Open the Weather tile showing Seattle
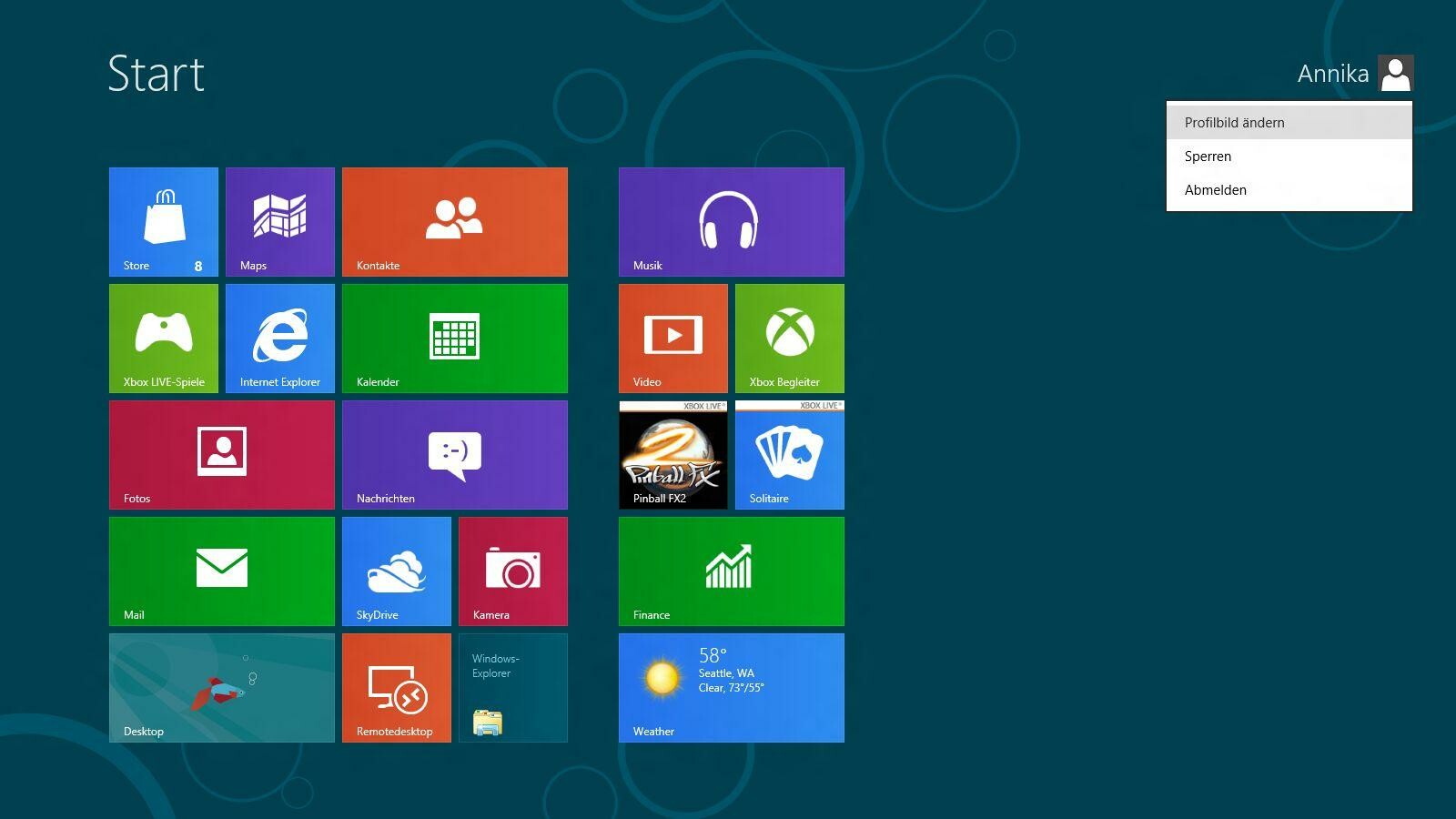 click(732, 687)
